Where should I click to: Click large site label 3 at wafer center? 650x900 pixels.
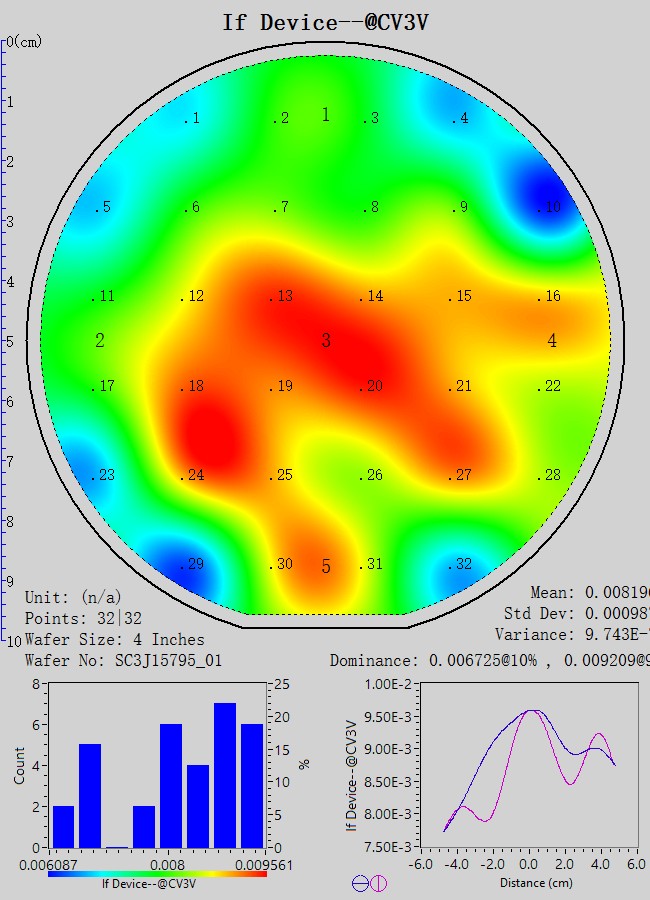325,342
